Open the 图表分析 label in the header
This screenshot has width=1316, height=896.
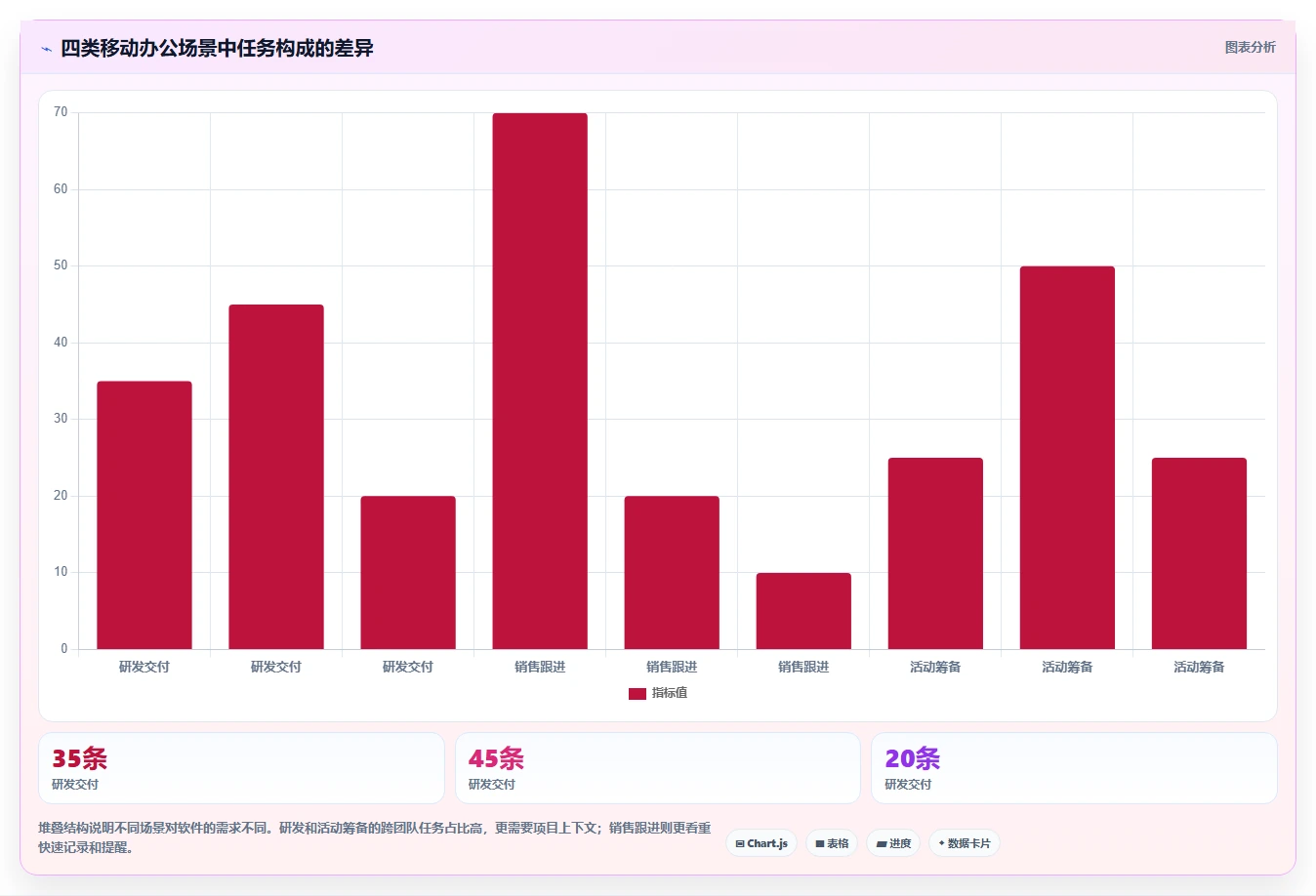click(x=1250, y=47)
